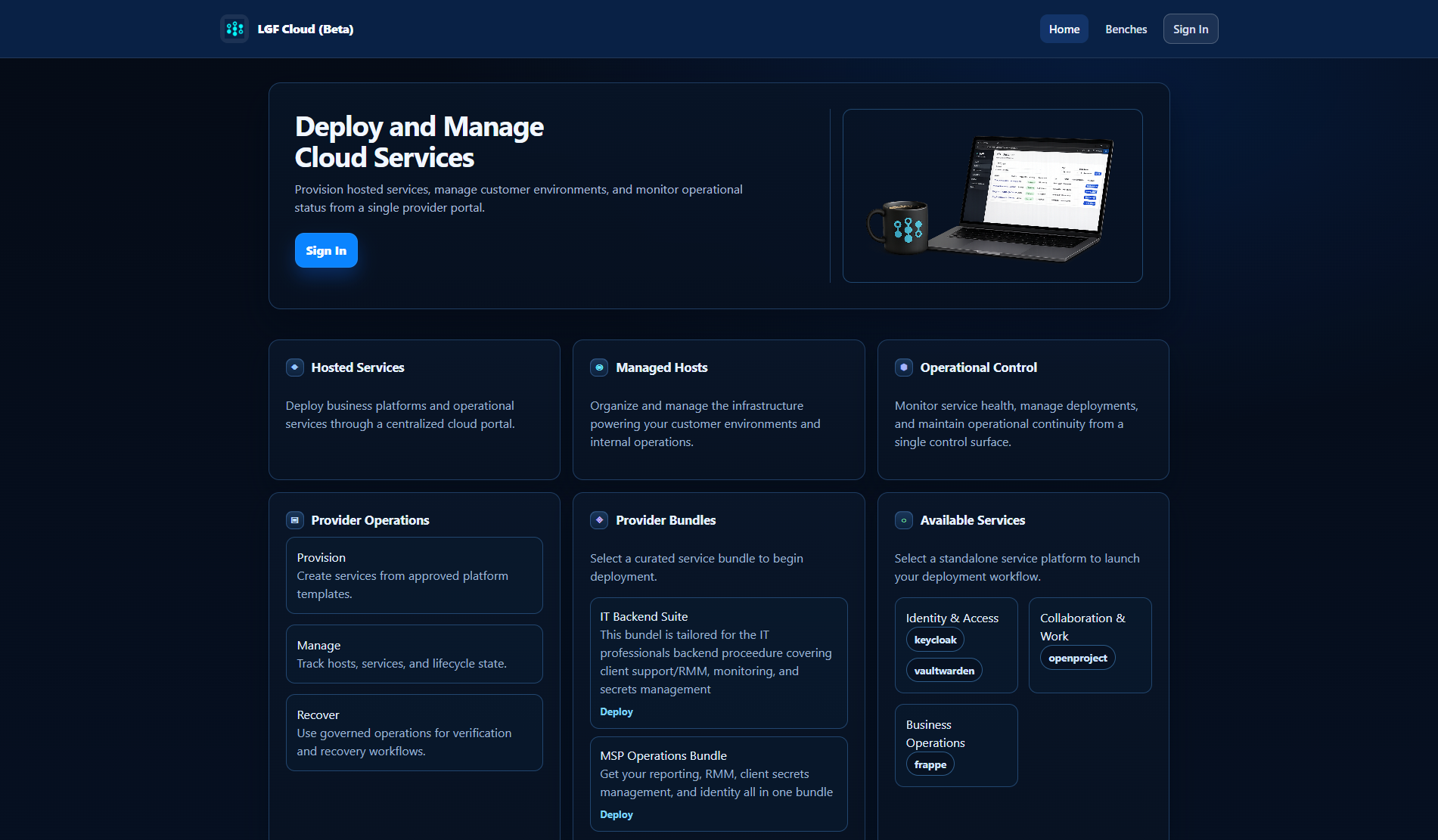
Task: Click the Hosted Services heading
Action: pyautogui.click(x=358, y=367)
